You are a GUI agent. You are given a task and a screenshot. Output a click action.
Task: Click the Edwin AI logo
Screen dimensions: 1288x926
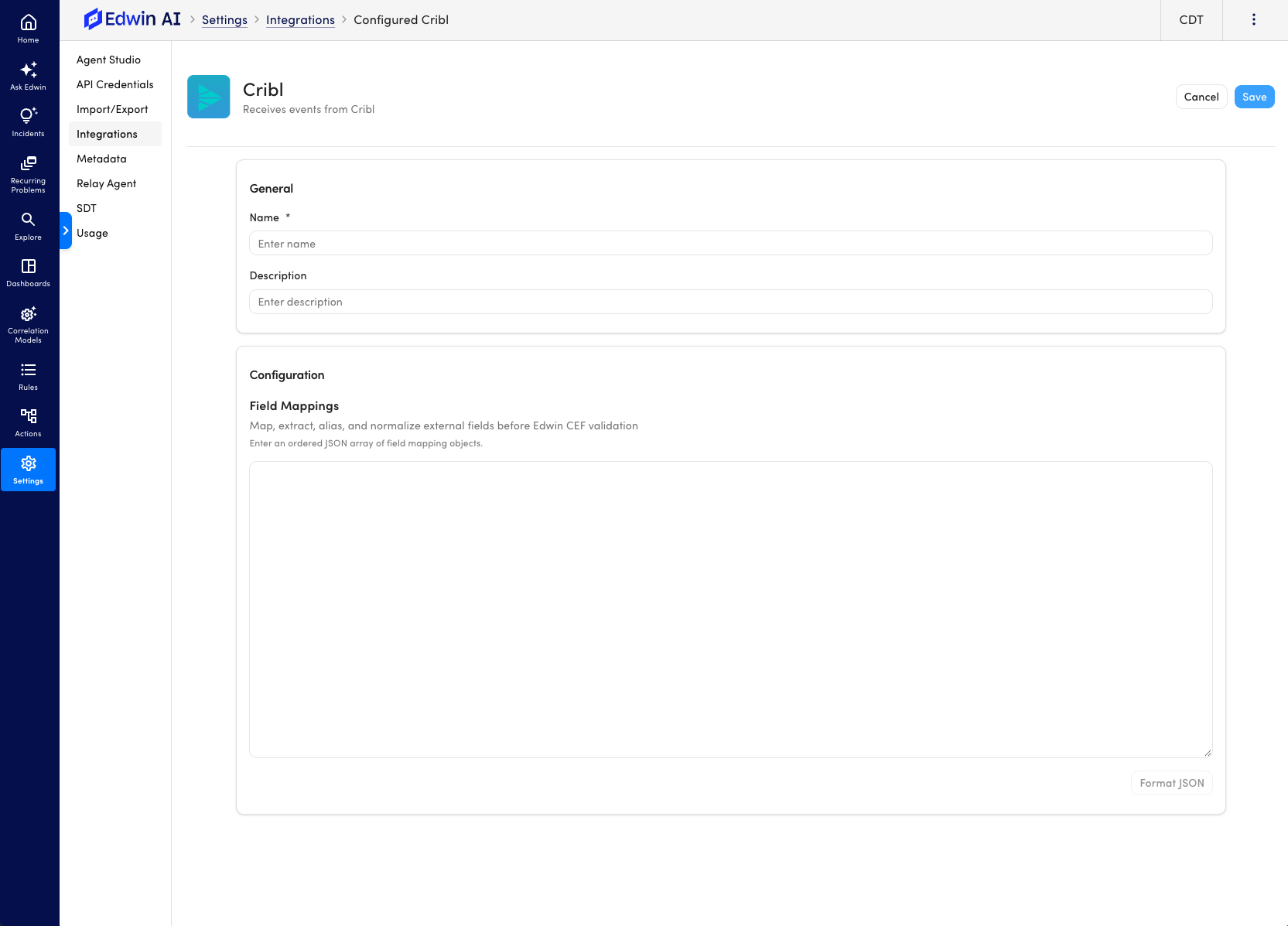pos(132,19)
